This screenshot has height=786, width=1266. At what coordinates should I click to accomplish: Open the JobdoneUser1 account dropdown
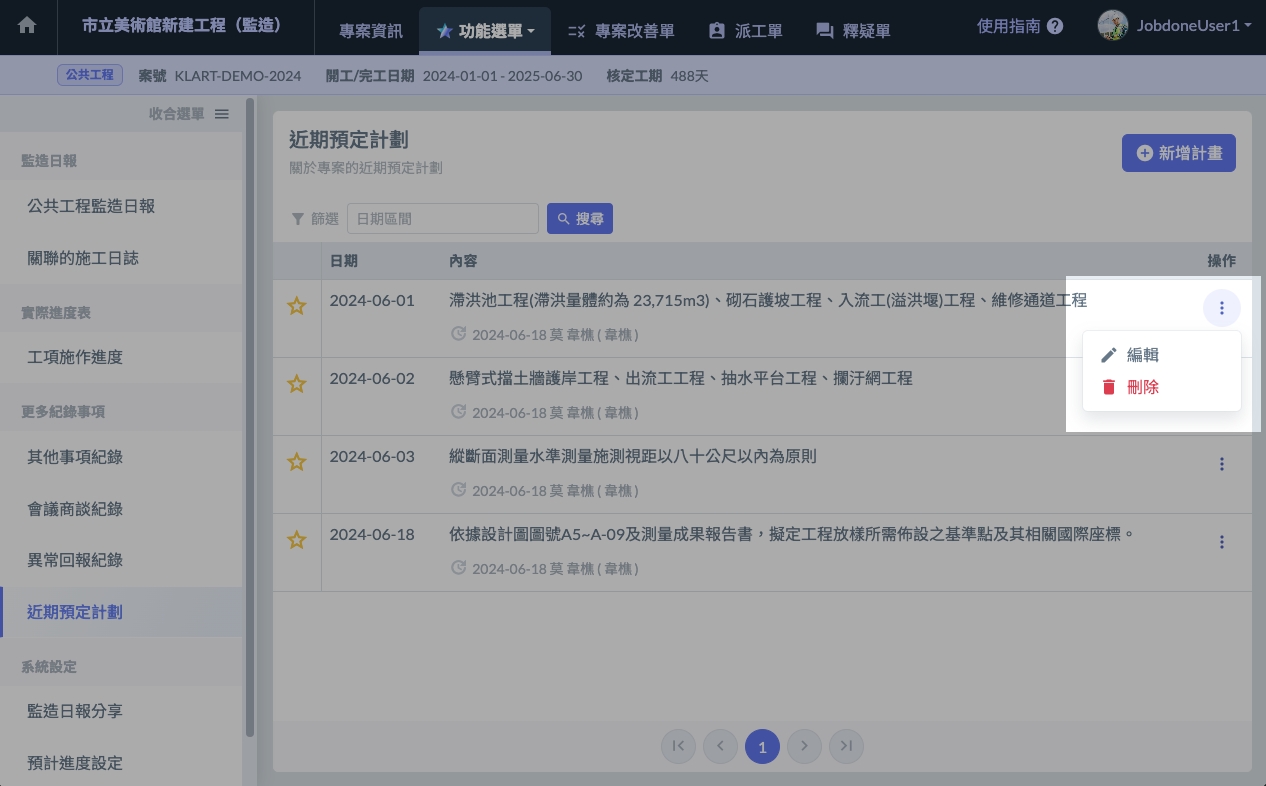click(x=1175, y=25)
